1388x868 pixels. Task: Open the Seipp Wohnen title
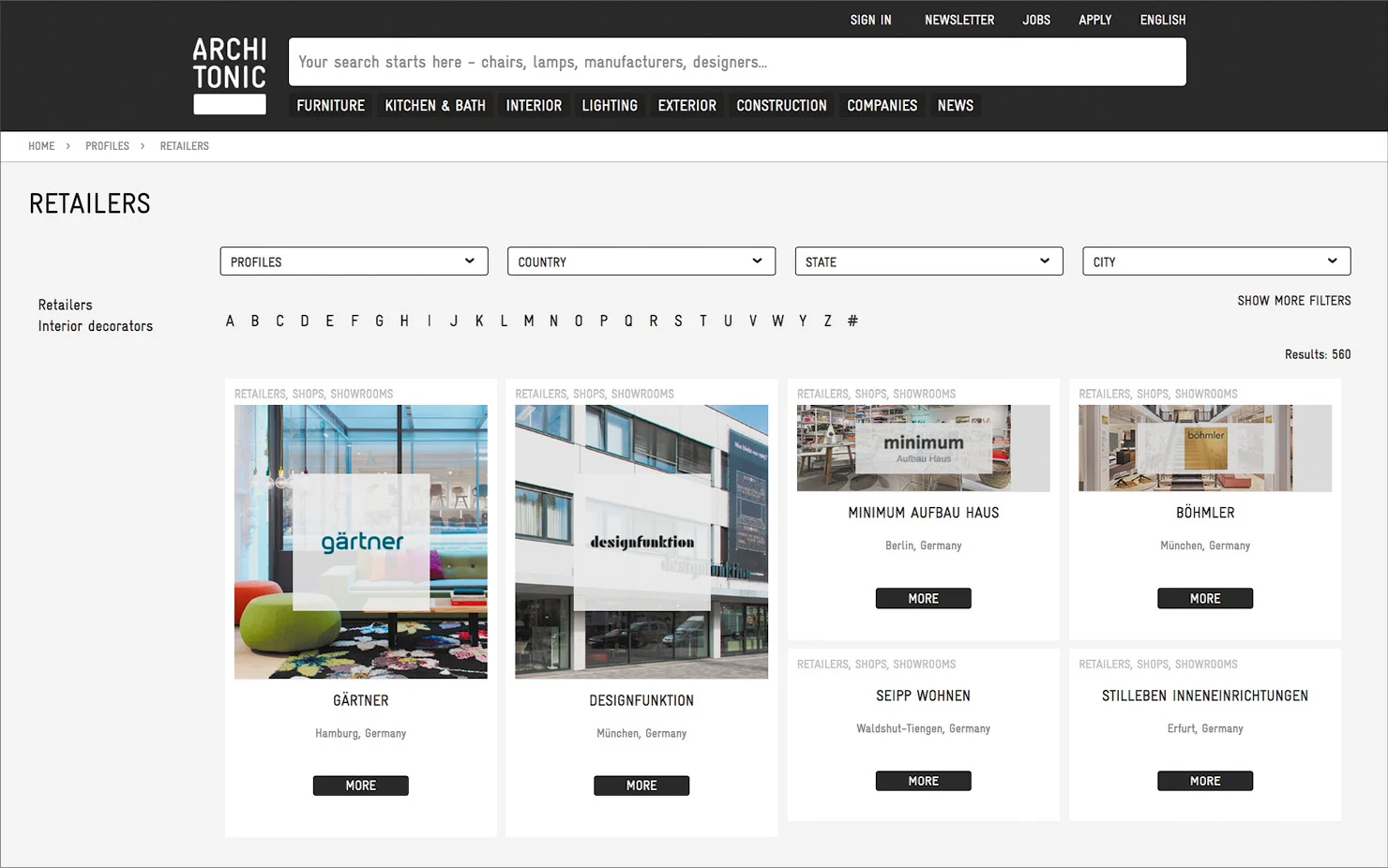924,696
